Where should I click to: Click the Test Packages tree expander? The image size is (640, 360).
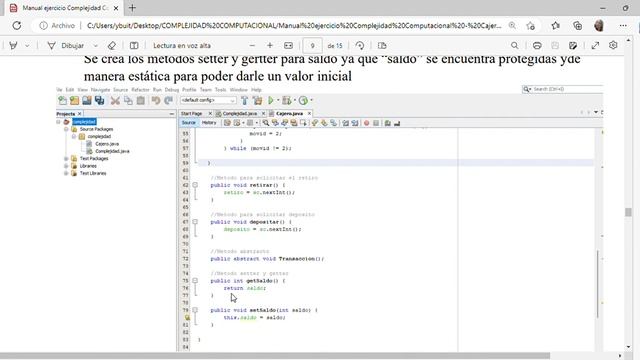tap(66, 158)
